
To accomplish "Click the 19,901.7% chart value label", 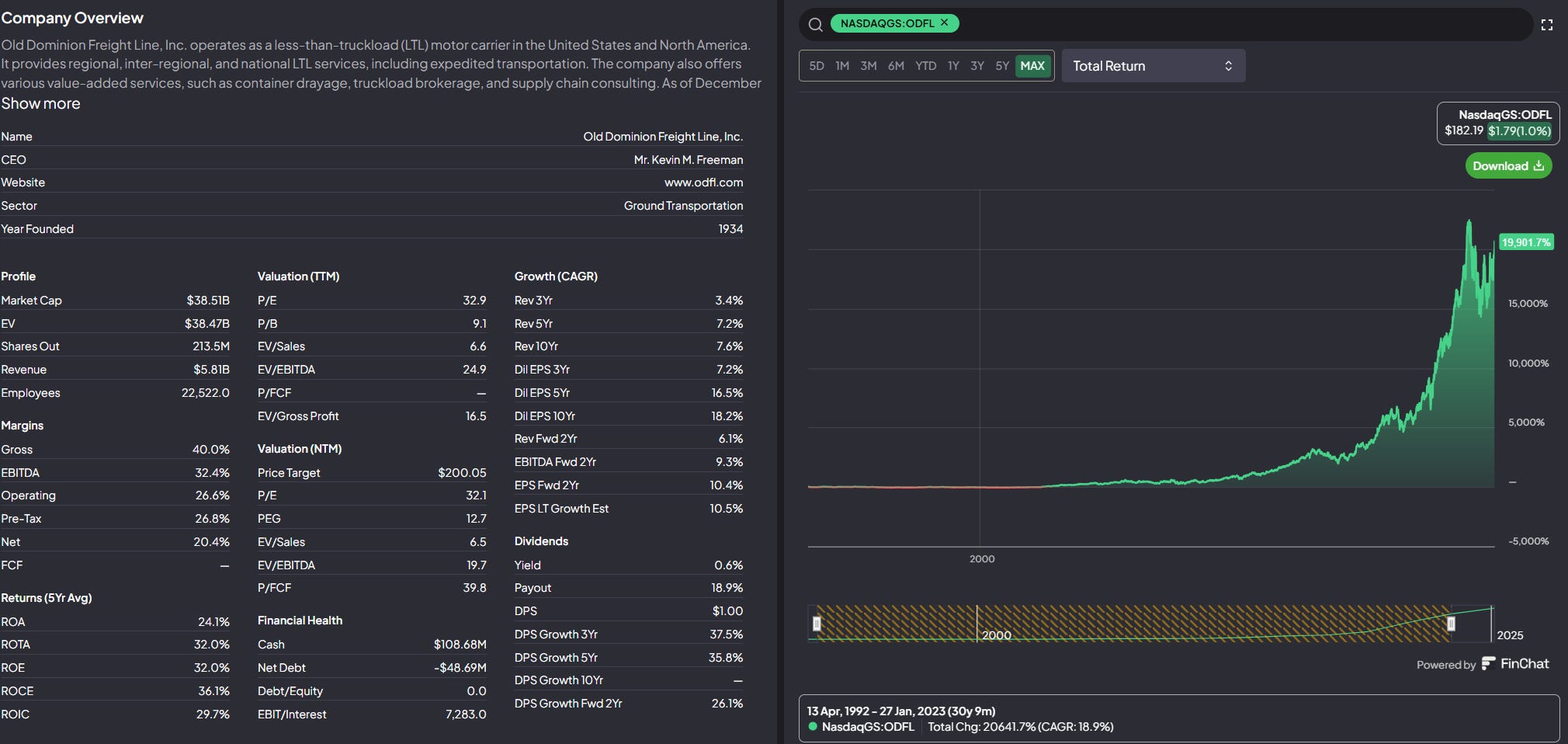I will (x=1526, y=242).
